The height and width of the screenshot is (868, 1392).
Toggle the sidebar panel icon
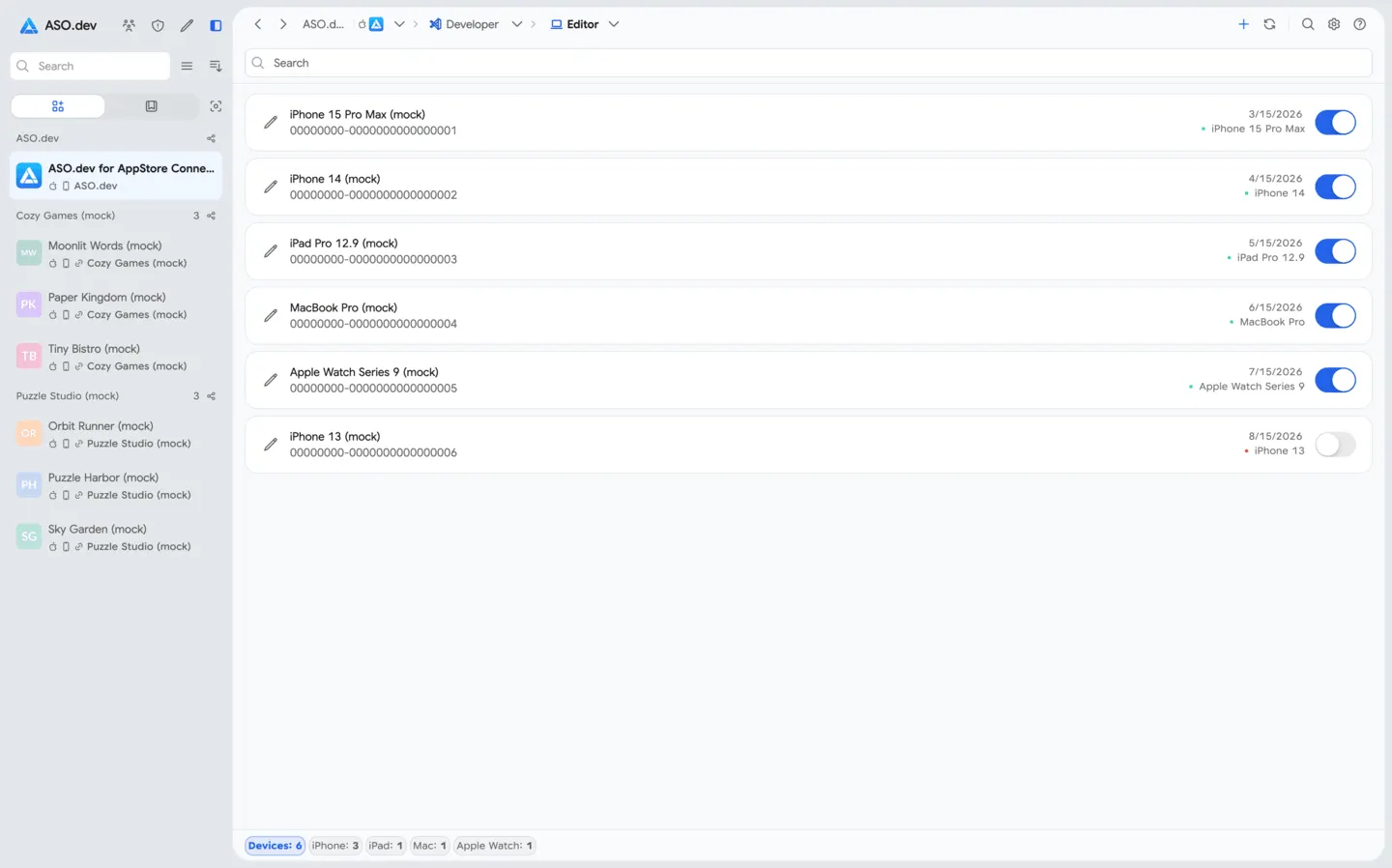(x=216, y=26)
